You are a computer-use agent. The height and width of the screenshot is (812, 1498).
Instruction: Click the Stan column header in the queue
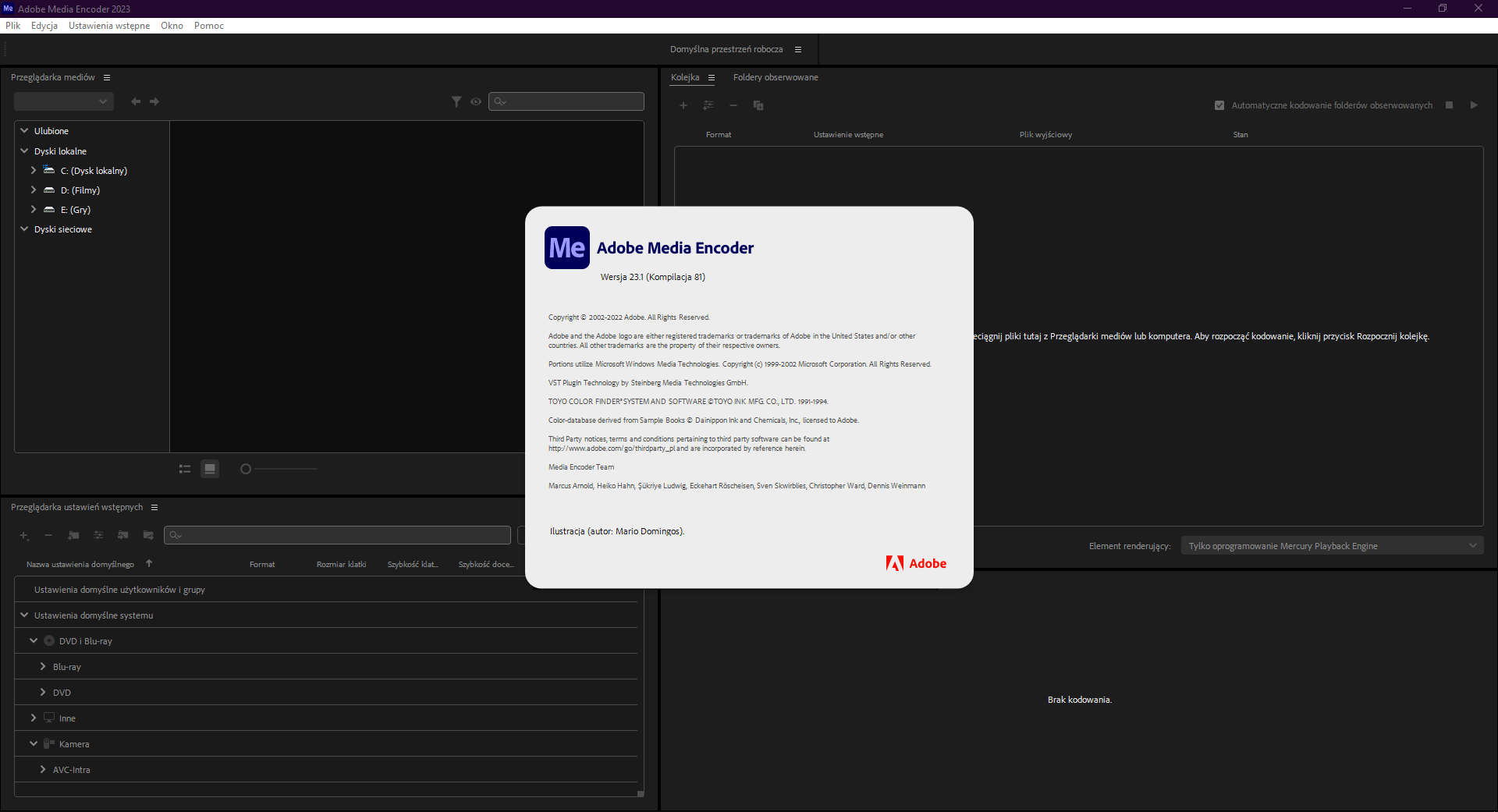[x=1241, y=135]
